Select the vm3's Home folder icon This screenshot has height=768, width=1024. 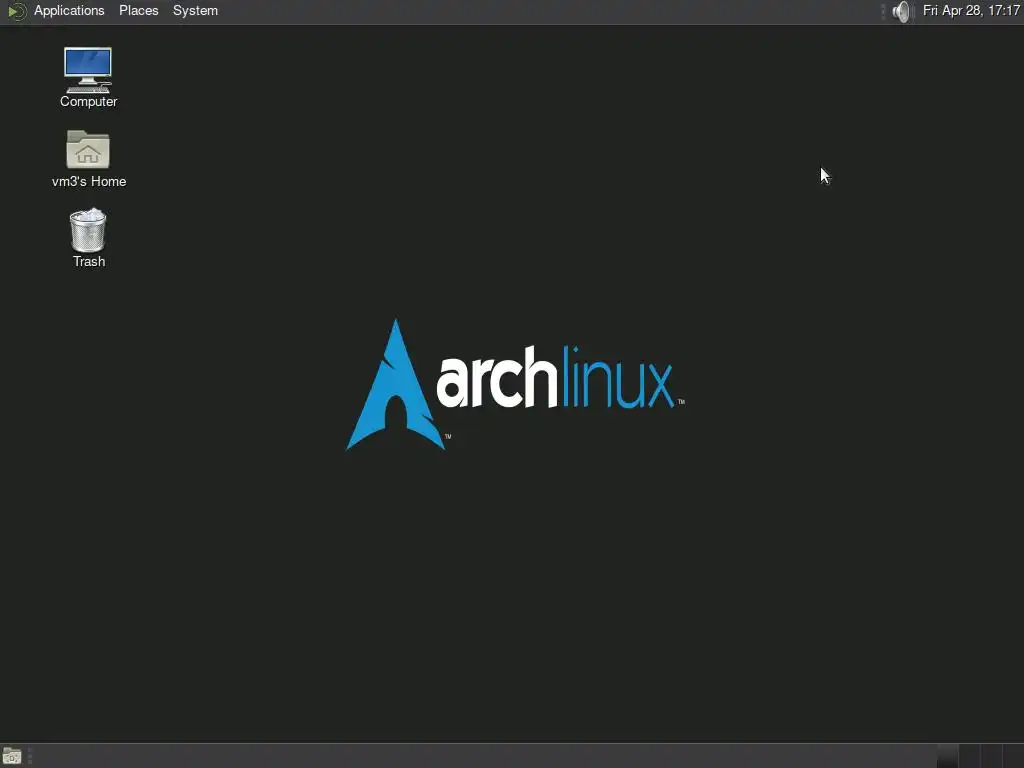88,159
